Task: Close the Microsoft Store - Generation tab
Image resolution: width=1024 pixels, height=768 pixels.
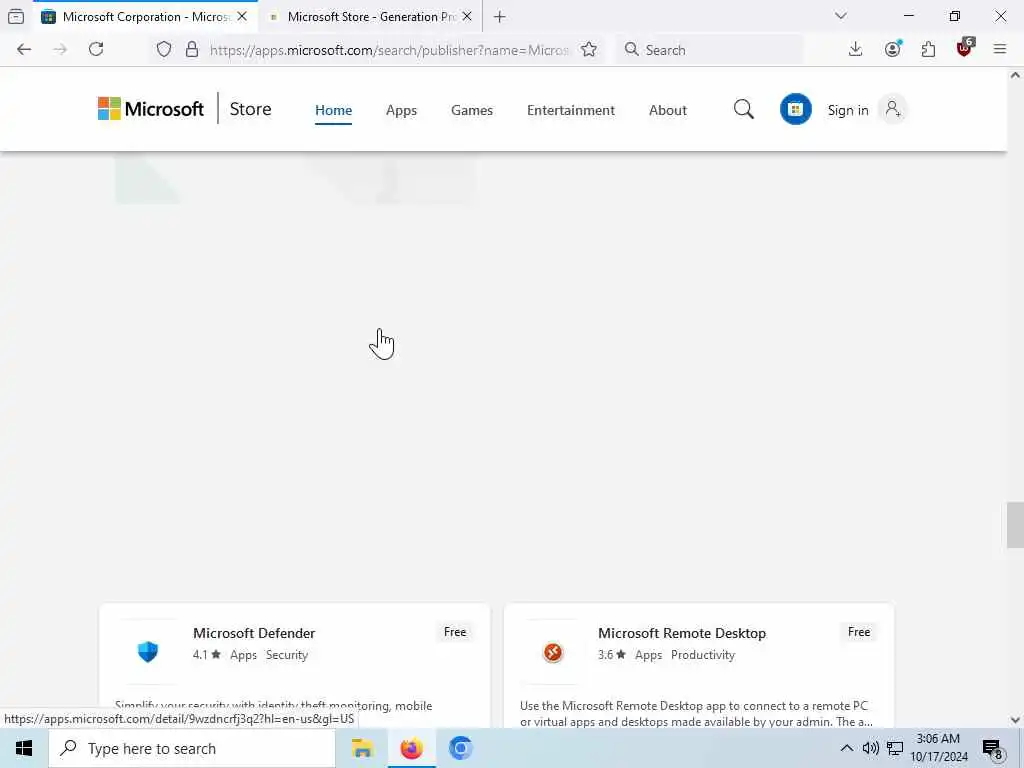Action: coord(467,17)
